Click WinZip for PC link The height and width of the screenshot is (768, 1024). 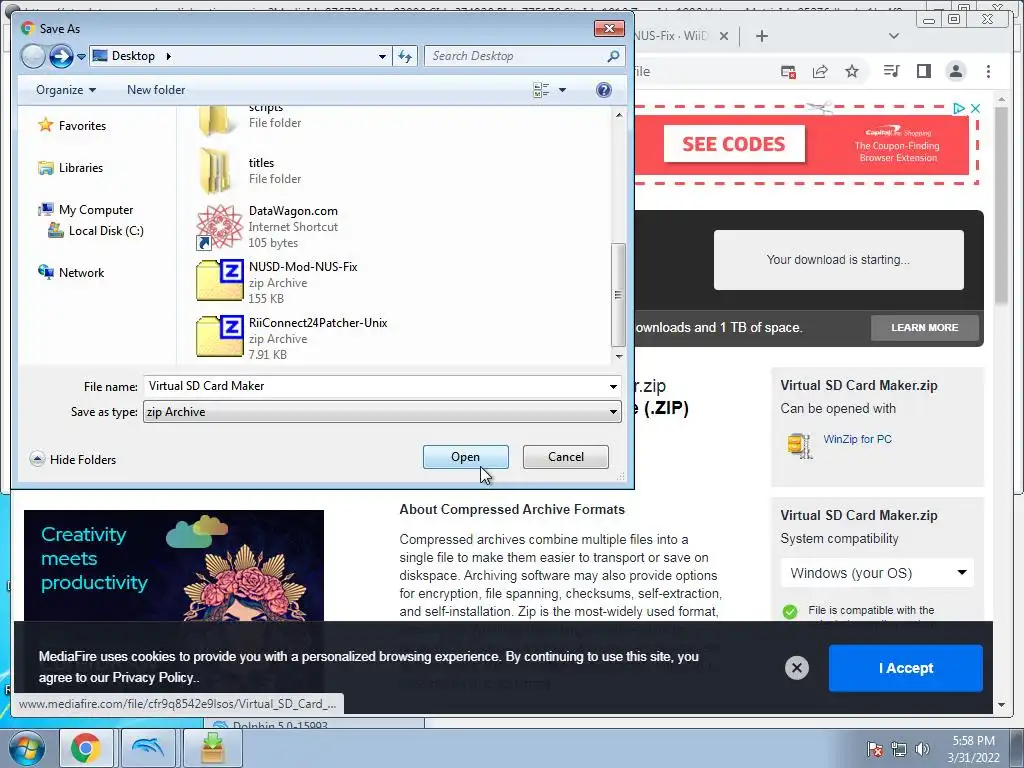[857, 440]
